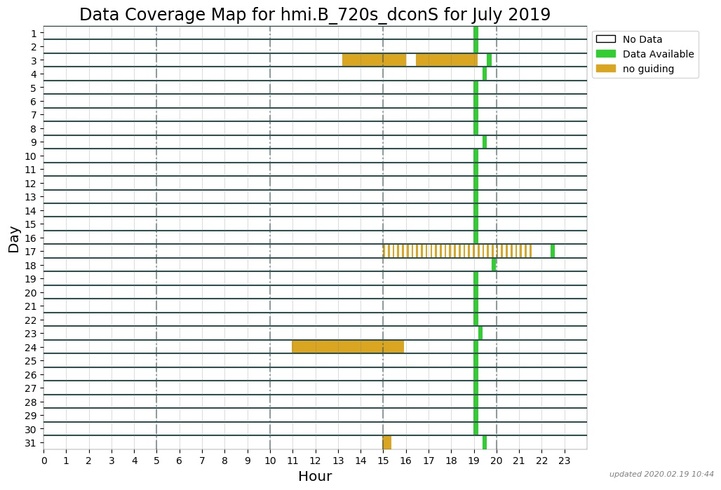Select the green marker on day 18

point(494,265)
